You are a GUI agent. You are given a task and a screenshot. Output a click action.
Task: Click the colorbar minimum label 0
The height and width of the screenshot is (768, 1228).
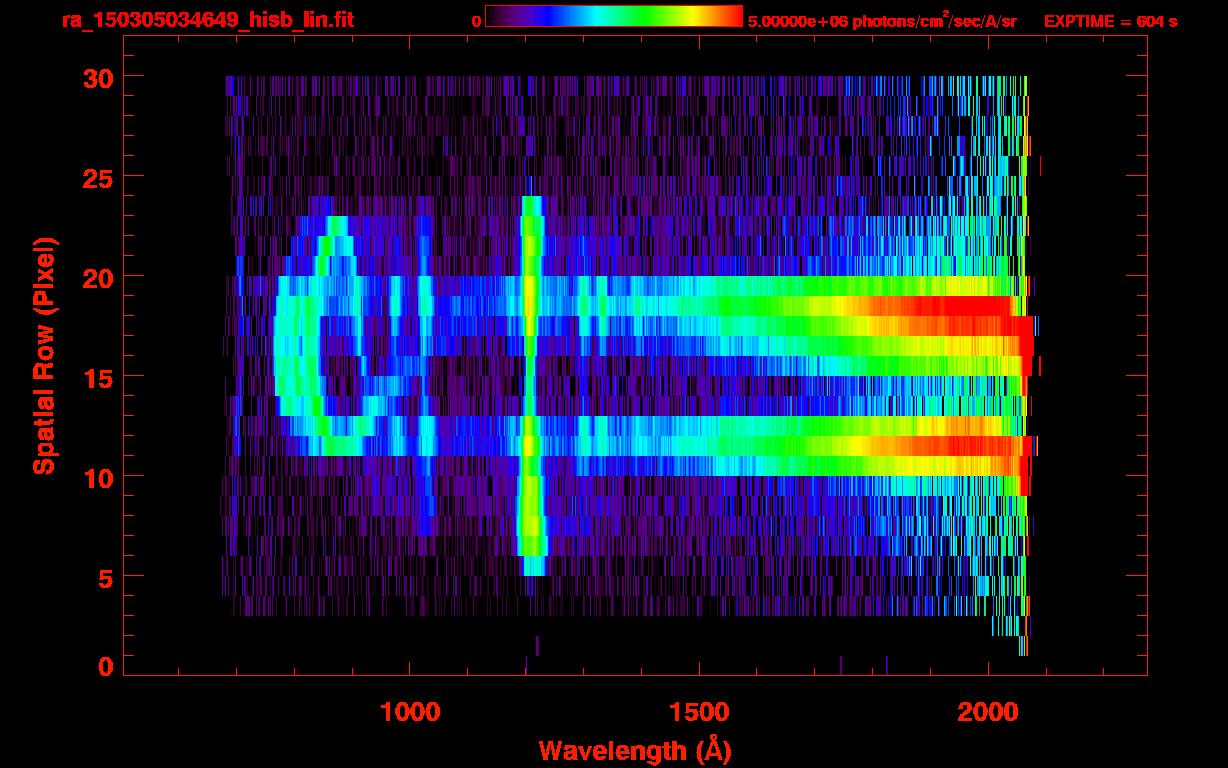coord(477,21)
